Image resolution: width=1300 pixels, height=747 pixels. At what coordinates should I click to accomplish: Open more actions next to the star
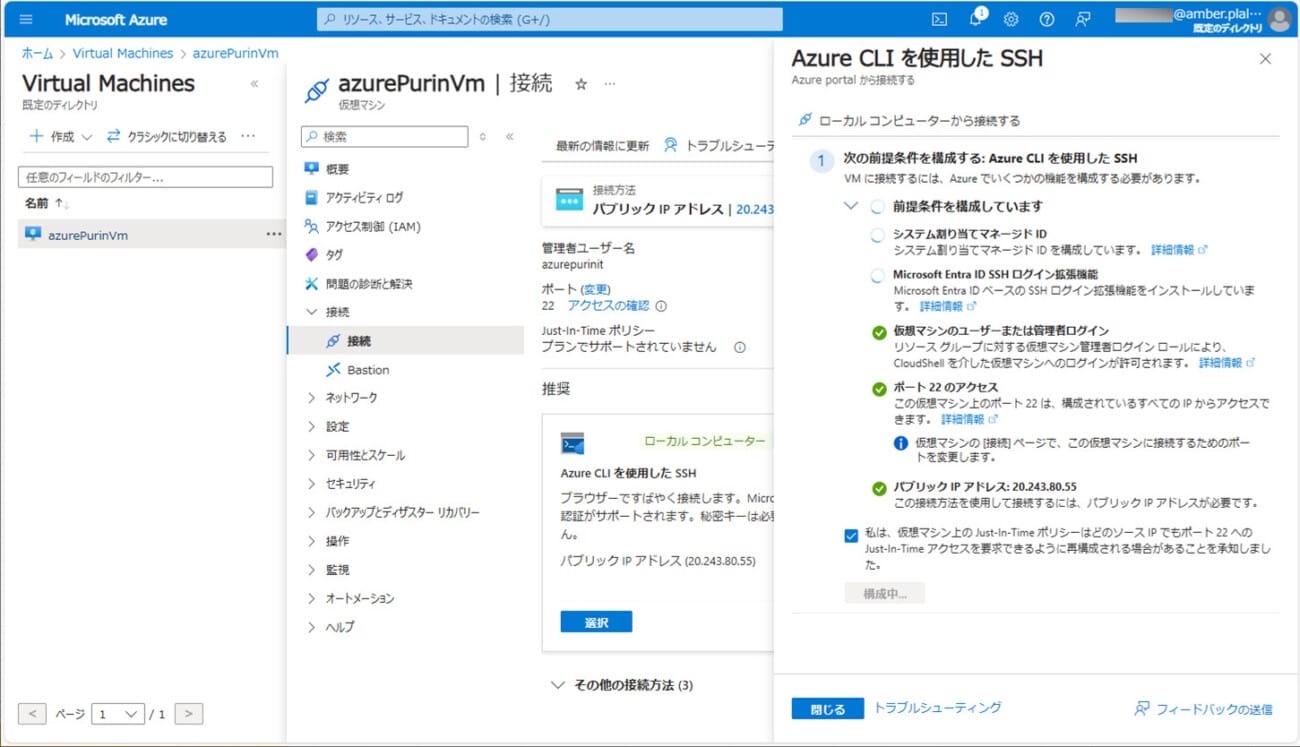tap(609, 84)
